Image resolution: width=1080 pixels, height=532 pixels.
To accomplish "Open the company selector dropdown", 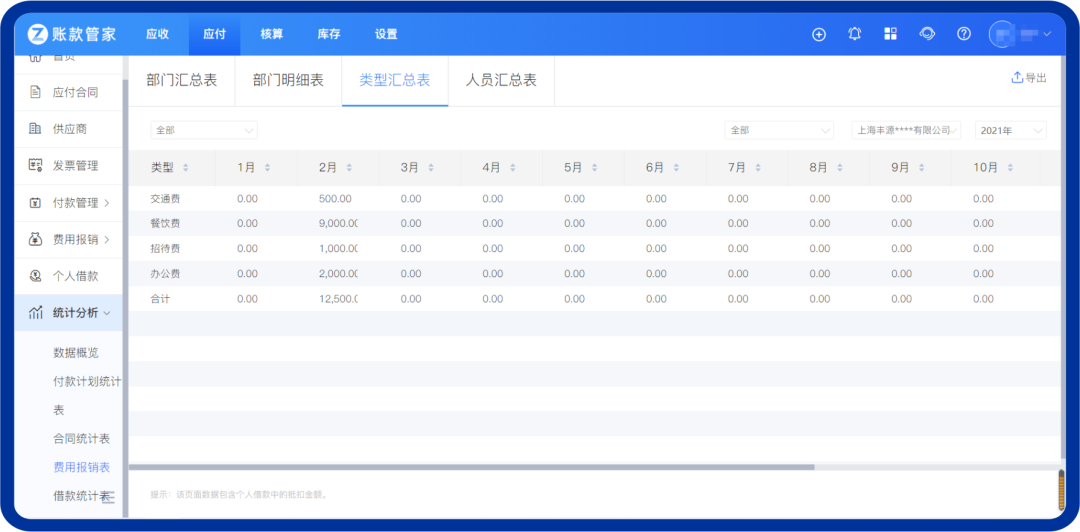I will point(905,130).
